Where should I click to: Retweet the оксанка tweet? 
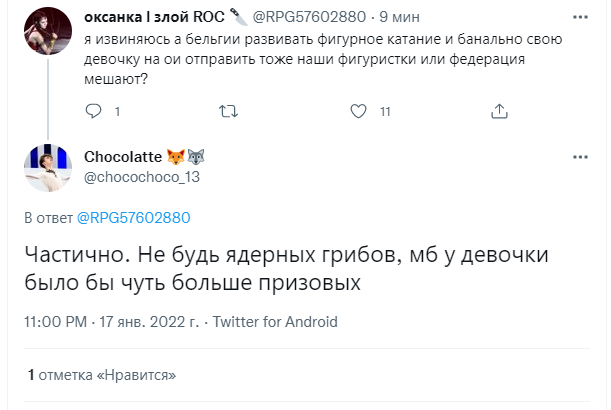tap(228, 112)
